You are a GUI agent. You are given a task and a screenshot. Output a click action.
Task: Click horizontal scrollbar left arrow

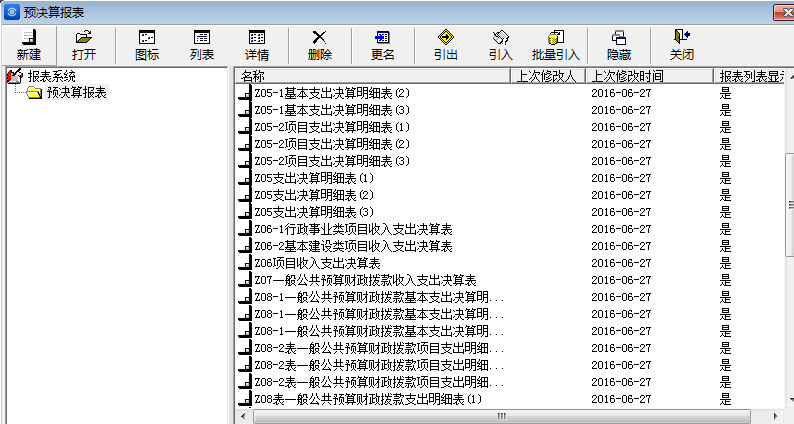(244, 417)
